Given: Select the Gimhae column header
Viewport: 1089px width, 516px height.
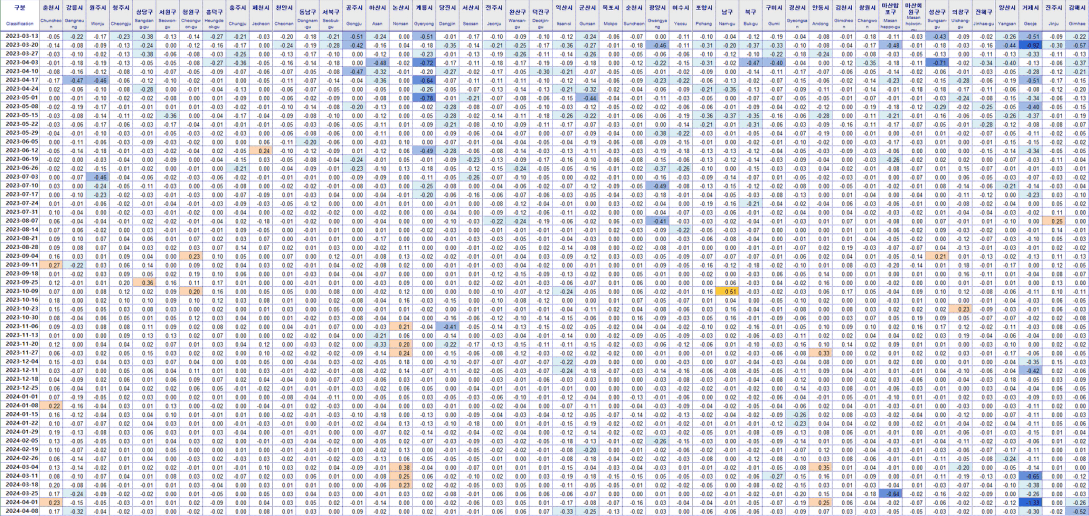Looking at the screenshot, I should (x=1078, y=16).
